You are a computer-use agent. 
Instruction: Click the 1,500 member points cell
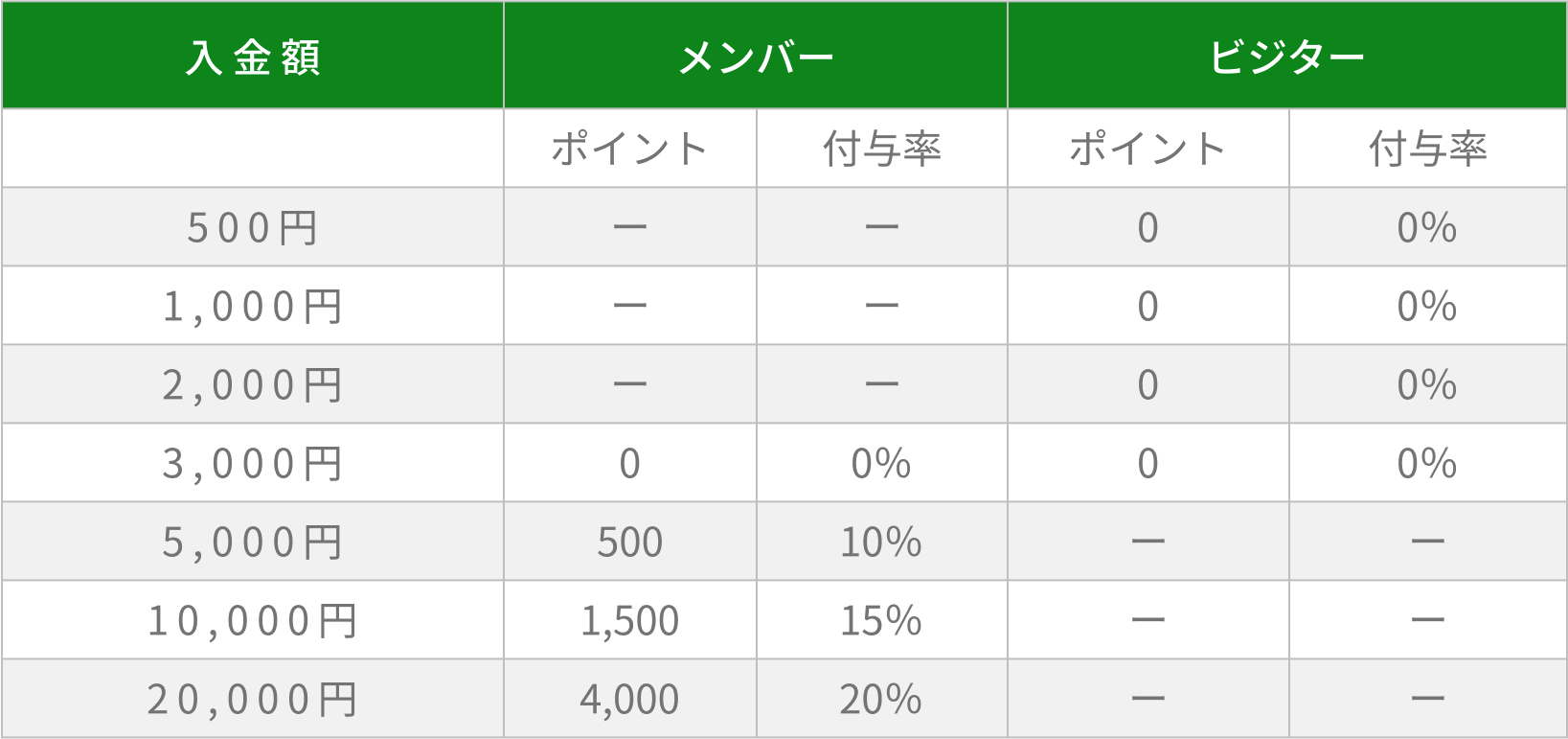(630, 621)
